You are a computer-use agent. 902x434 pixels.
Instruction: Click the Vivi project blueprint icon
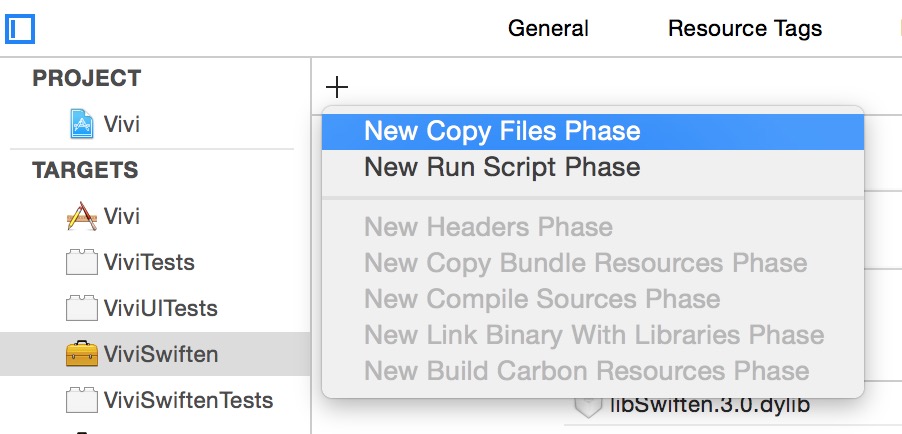coord(81,125)
